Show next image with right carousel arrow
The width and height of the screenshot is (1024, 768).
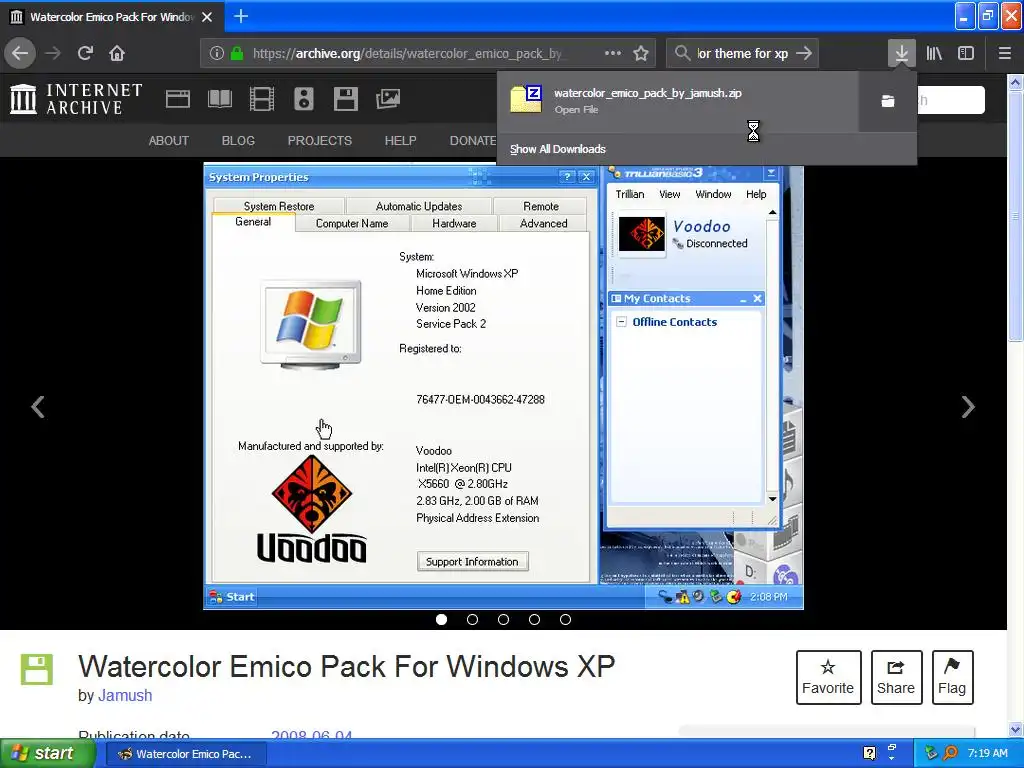coord(968,407)
